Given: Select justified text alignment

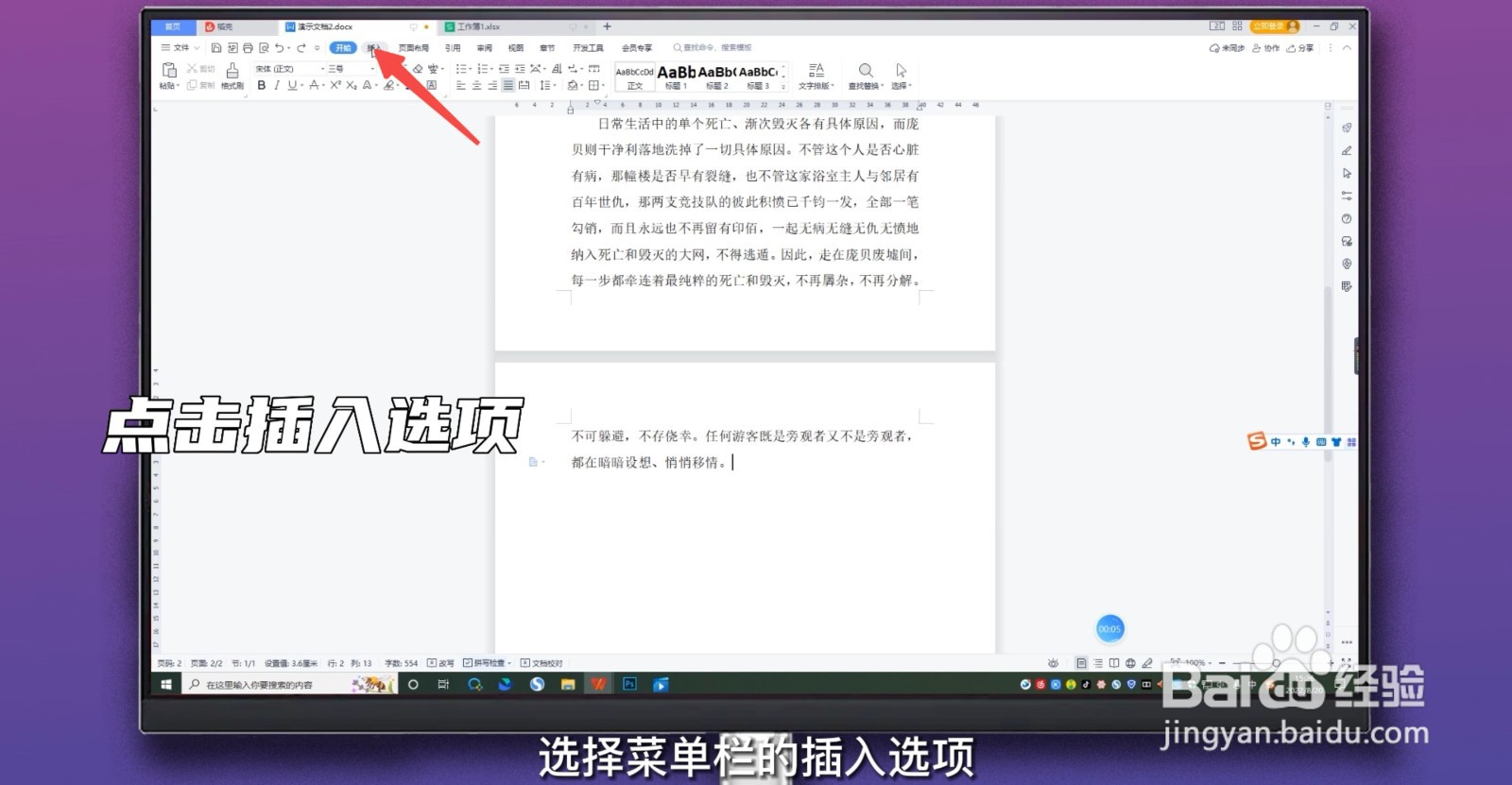Looking at the screenshot, I should tap(508, 85).
